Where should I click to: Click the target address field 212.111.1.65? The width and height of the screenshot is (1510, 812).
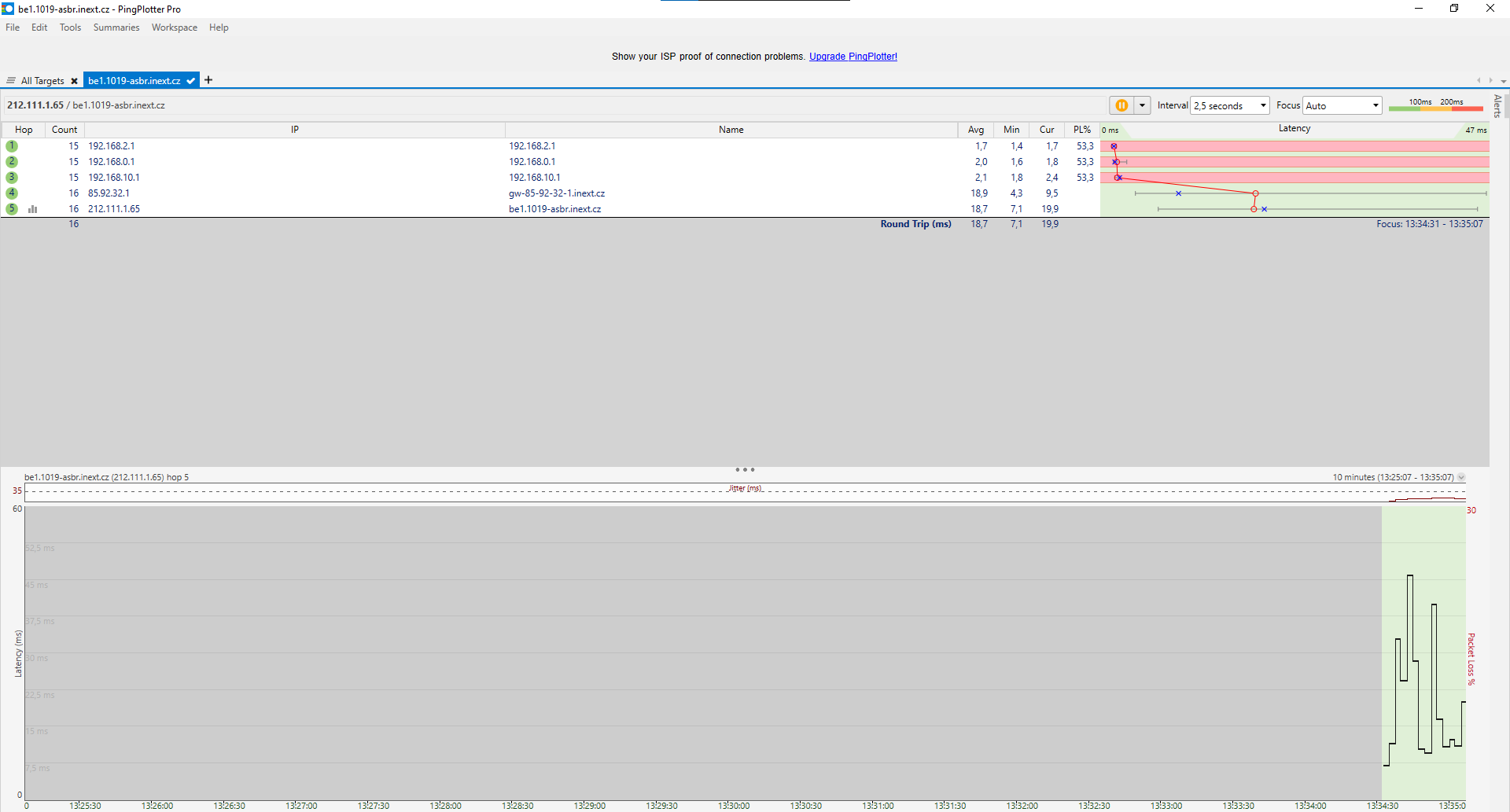tap(35, 105)
